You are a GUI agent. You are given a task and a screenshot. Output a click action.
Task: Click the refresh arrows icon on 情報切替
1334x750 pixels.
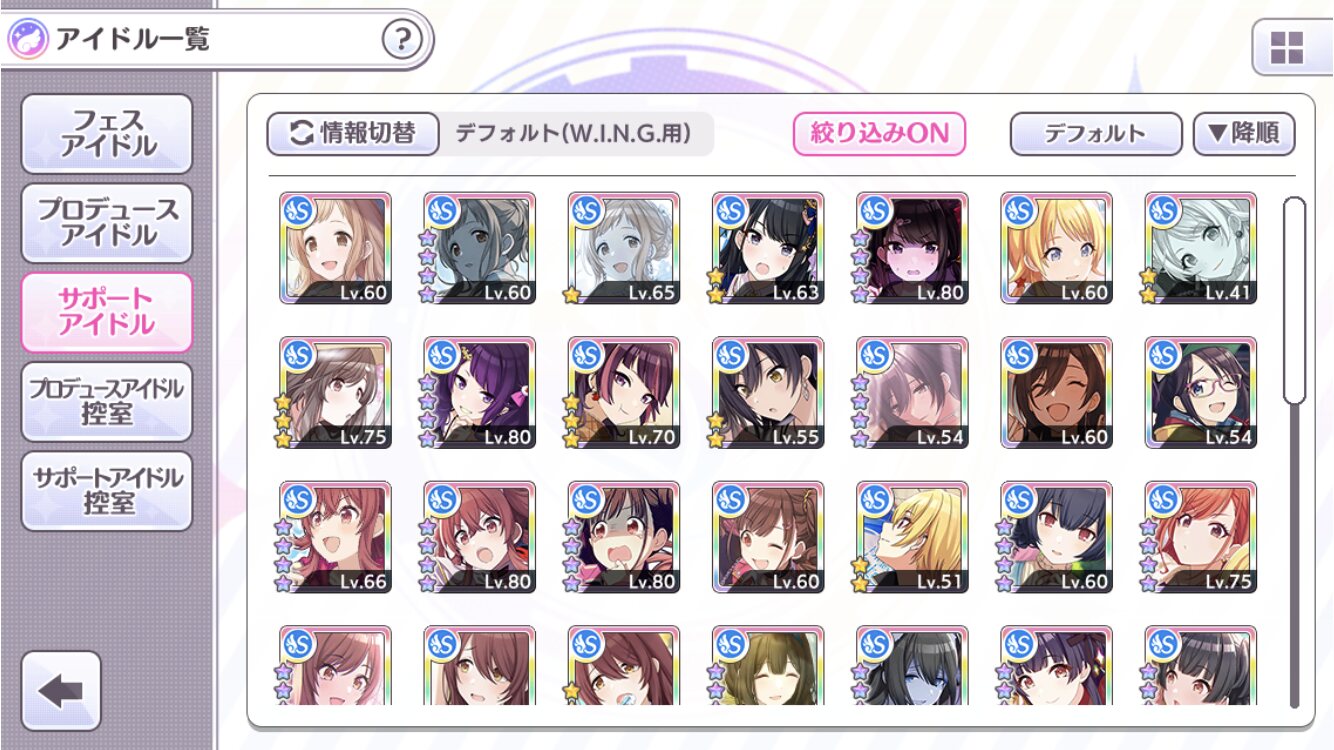301,134
